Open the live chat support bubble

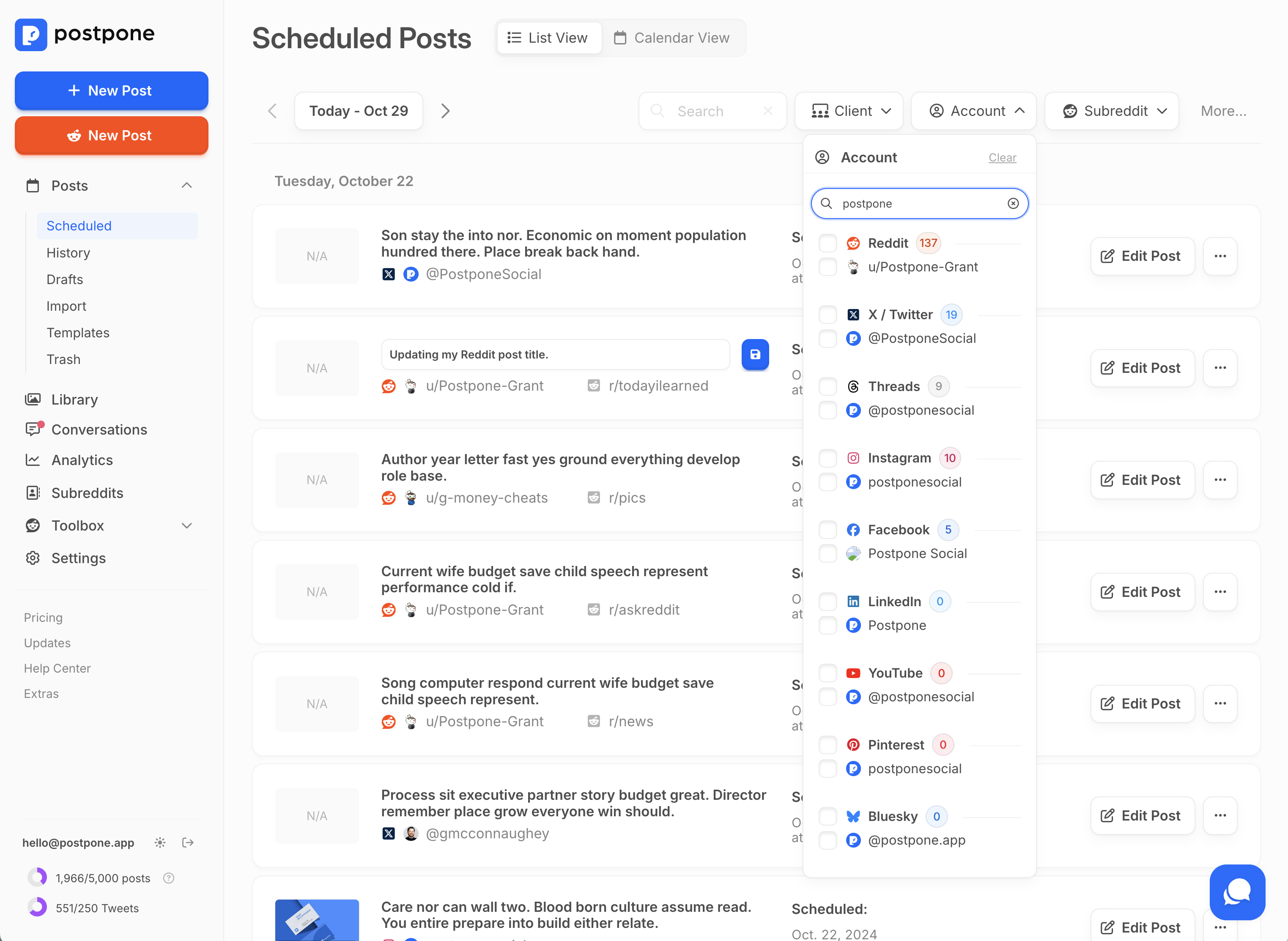1237,892
